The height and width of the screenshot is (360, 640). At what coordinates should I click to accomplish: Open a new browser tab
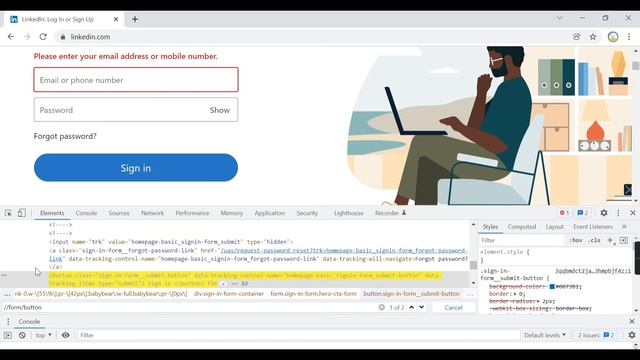pyautogui.click(x=135, y=19)
